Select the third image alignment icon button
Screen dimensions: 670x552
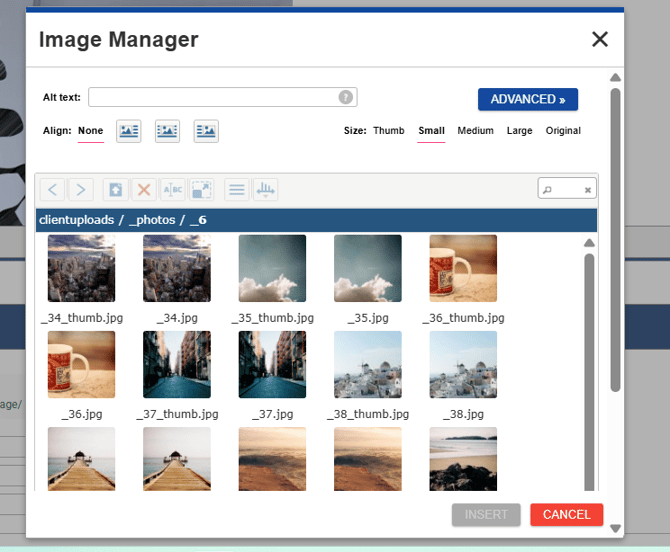[206, 131]
